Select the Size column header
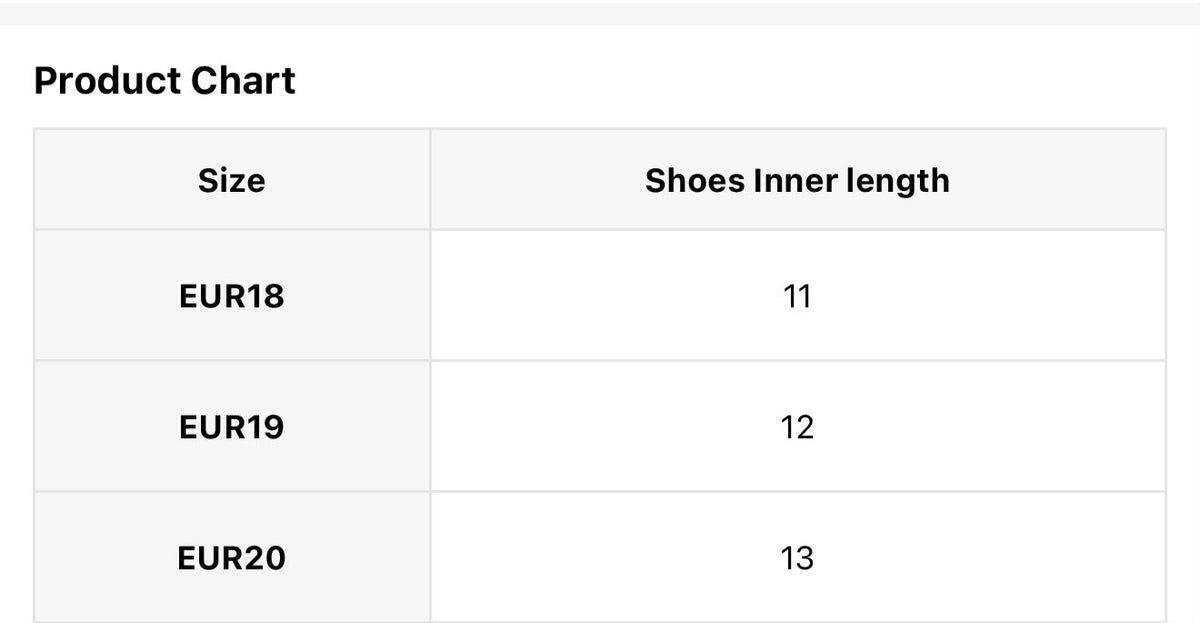This screenshot has width=1200, height=623. coord(232,180)
